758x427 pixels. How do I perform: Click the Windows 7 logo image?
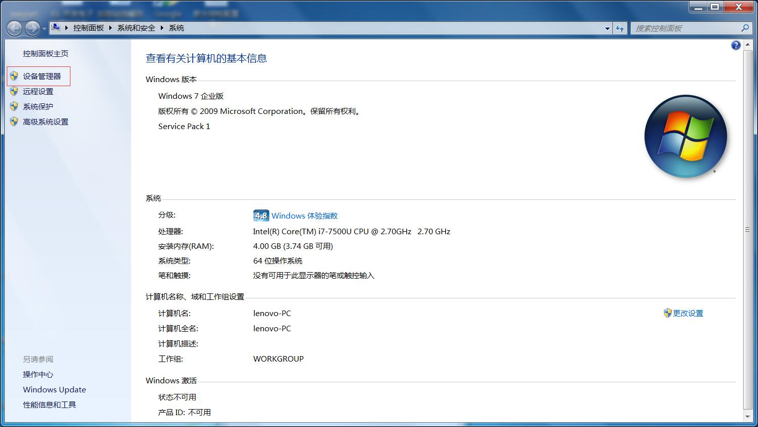tap(685, 137)
